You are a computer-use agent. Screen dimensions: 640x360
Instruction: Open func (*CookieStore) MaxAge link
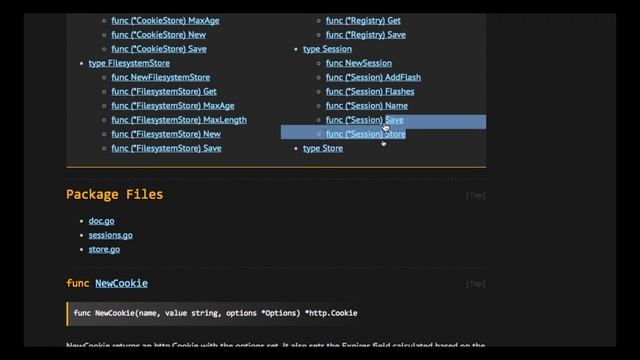pos(165,20)
